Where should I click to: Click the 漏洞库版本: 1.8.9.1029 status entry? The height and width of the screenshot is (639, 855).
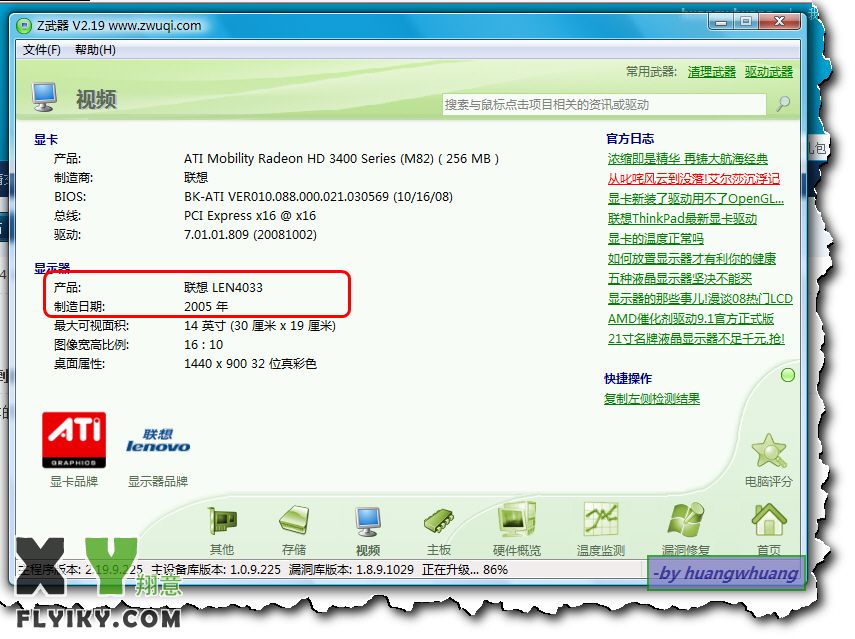[351, 570]
